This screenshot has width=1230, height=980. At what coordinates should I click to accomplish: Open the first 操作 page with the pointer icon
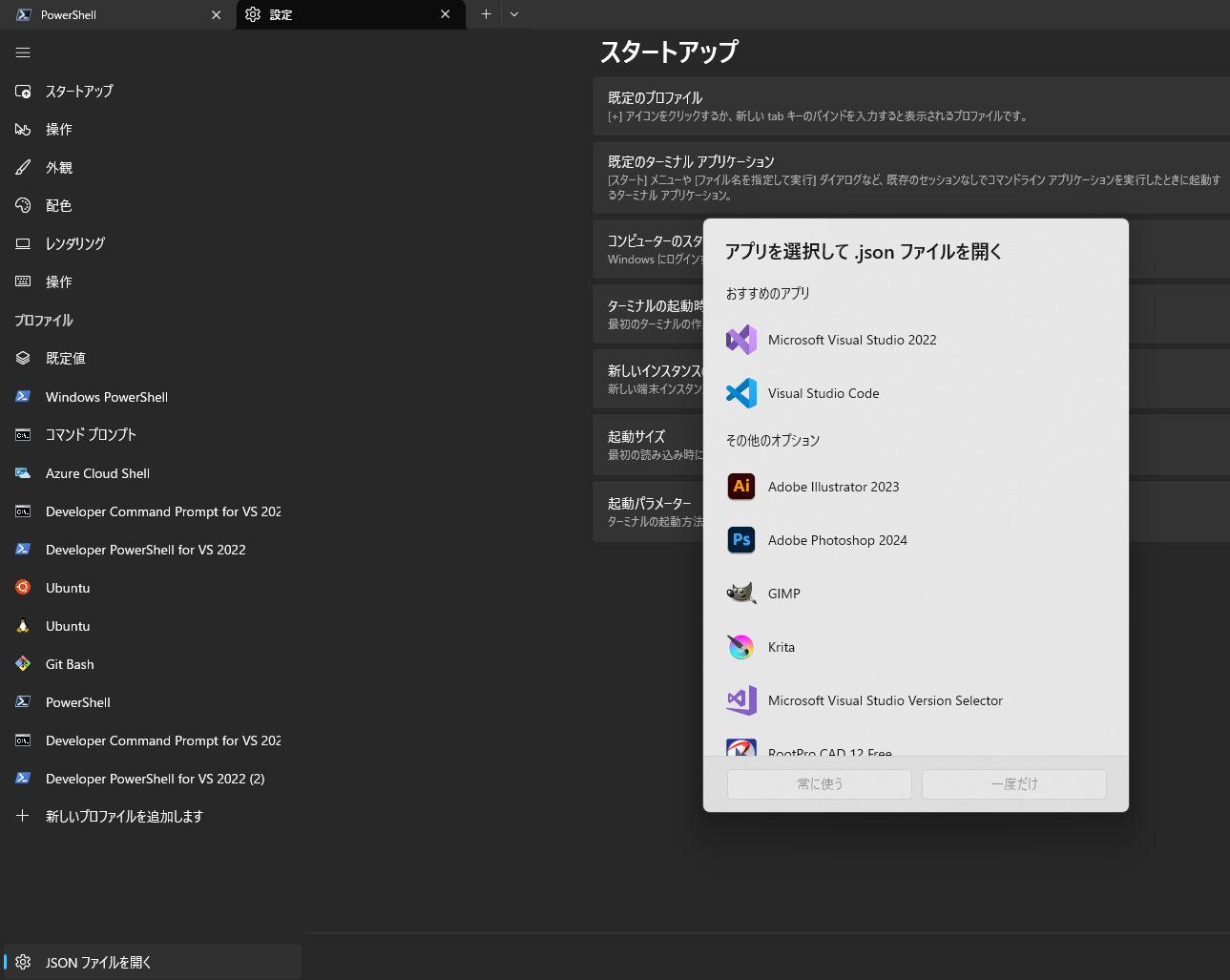pyautogui.click(x=153, y=129)
